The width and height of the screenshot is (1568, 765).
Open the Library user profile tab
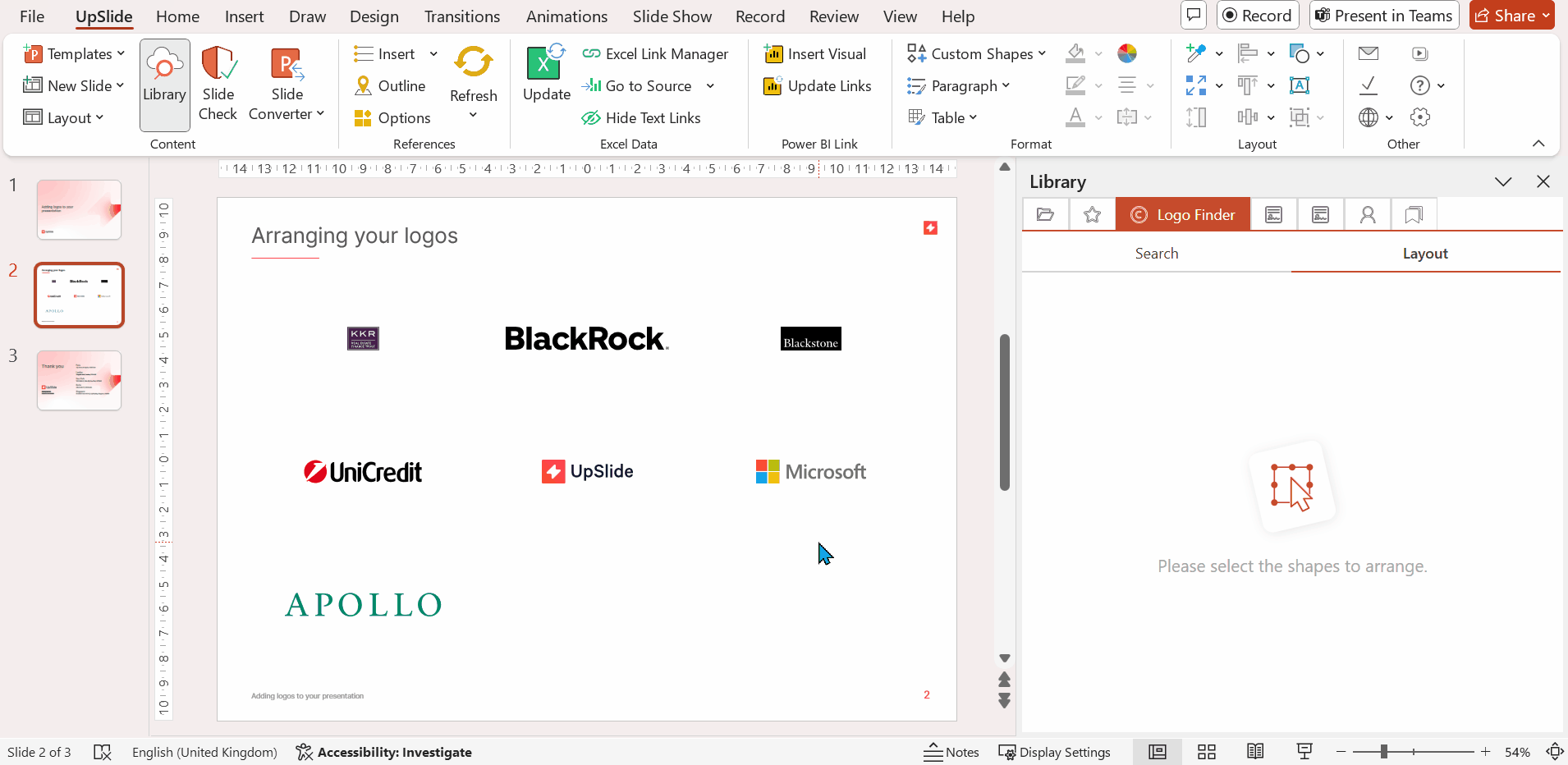pyautogui.click(x=1368, y=214)
